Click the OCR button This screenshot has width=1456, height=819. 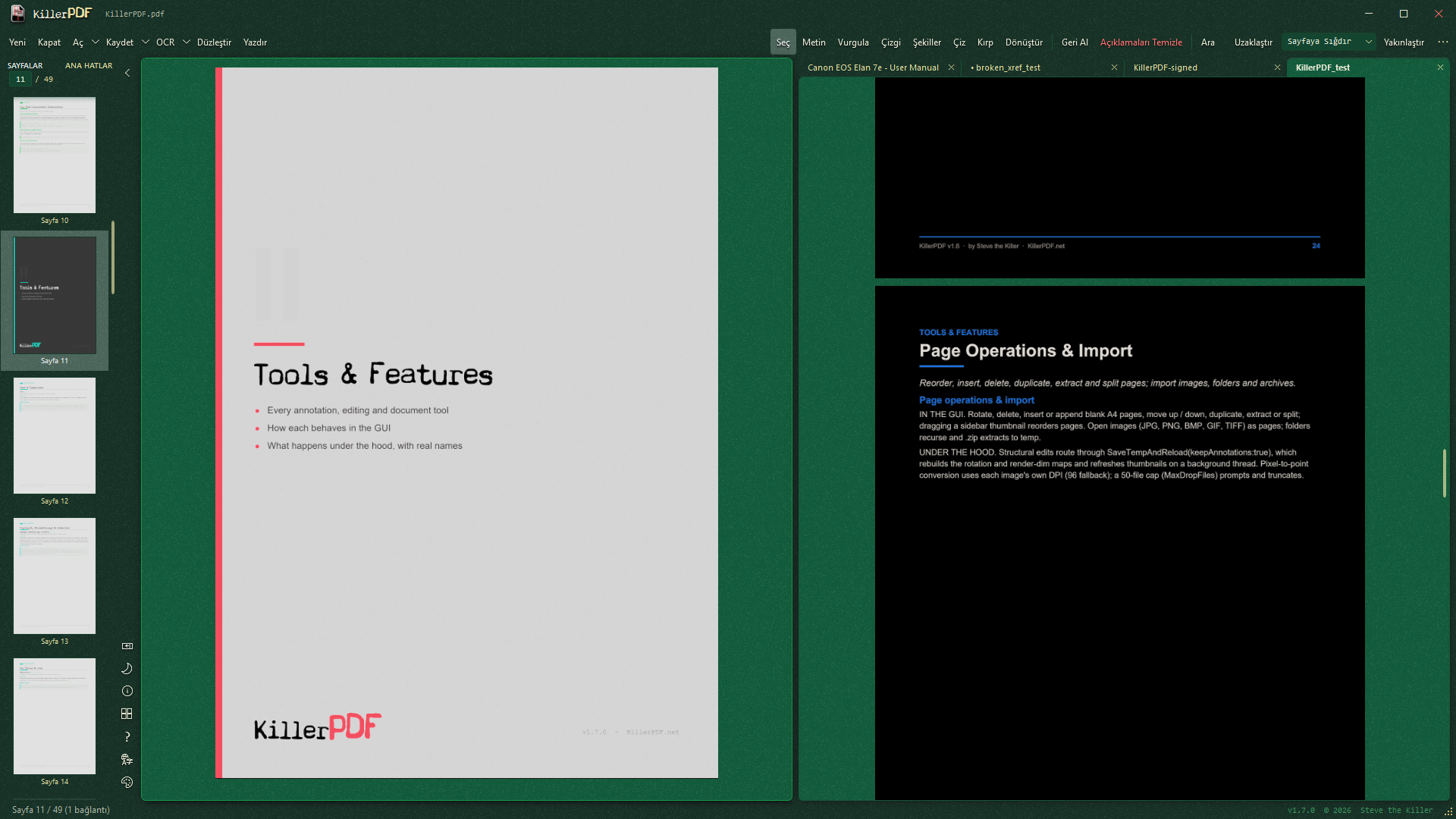(165, 42)
